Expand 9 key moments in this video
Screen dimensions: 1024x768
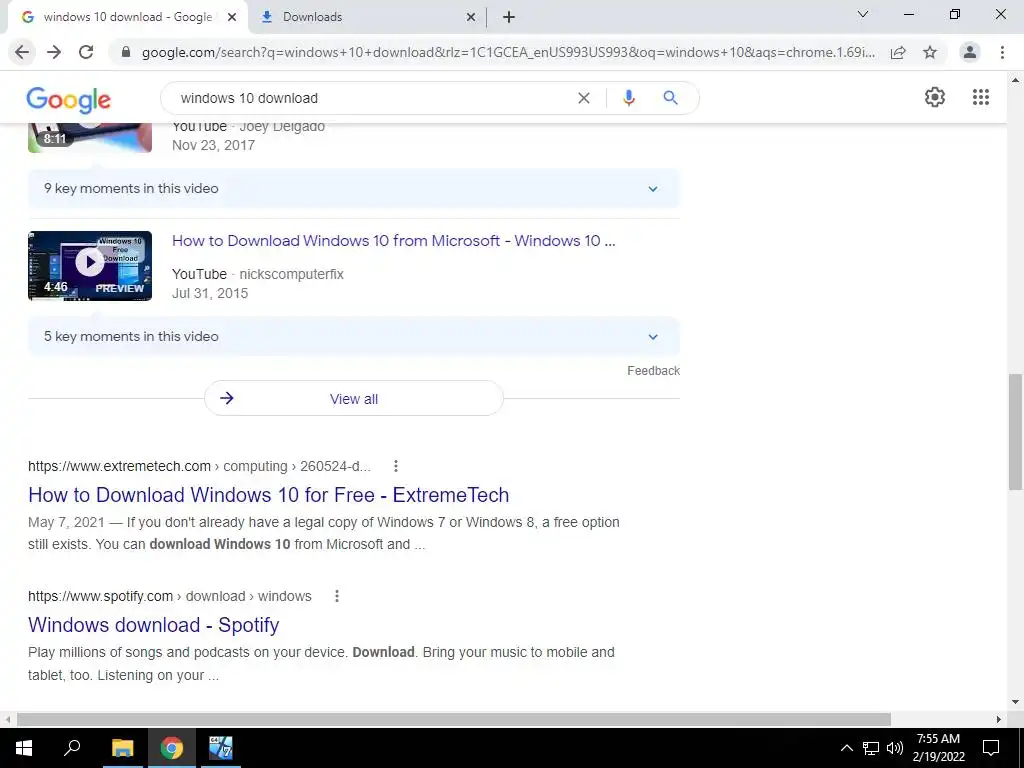coord(353,189)
